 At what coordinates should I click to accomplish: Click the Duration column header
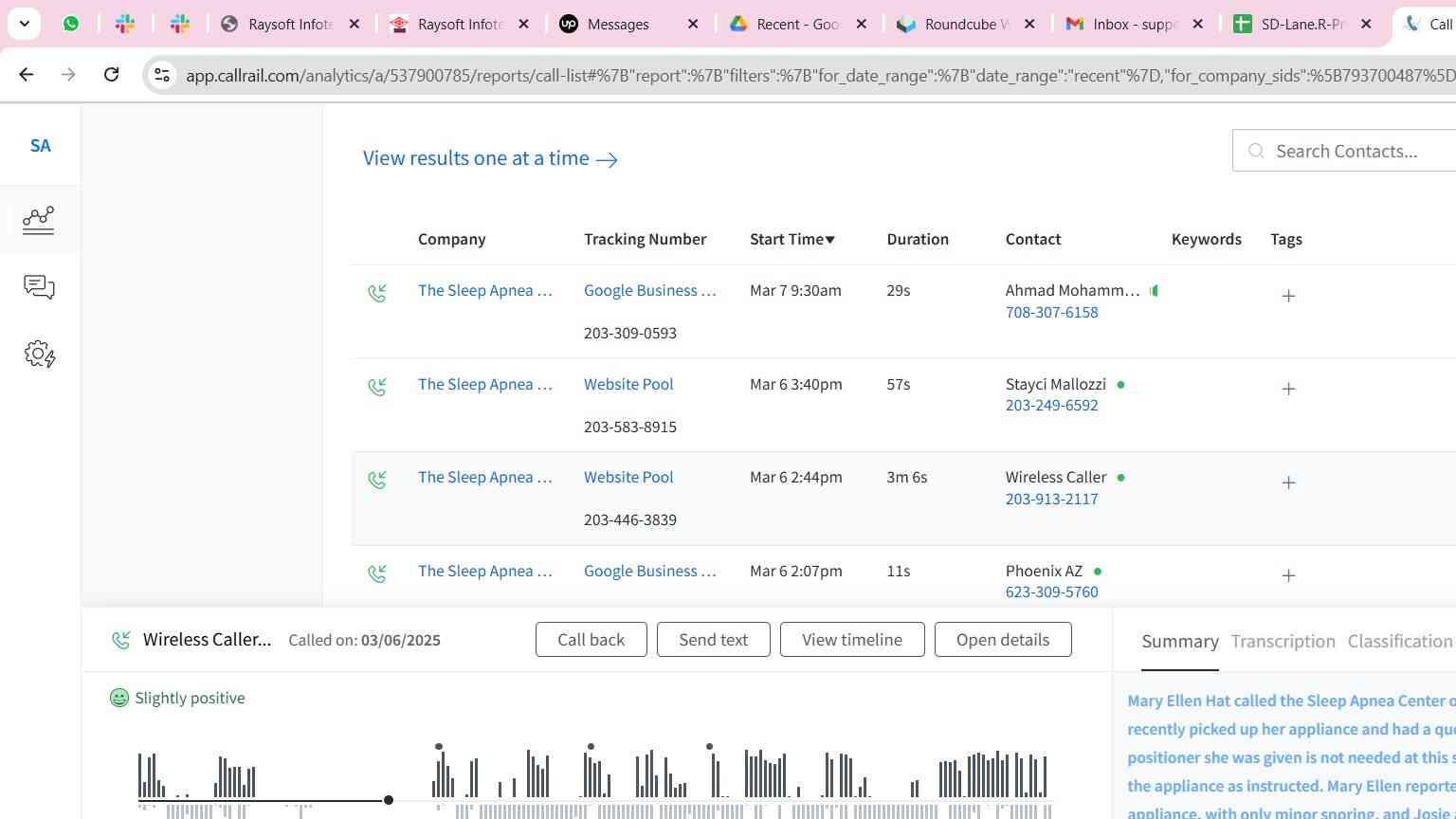coord(918,239)
